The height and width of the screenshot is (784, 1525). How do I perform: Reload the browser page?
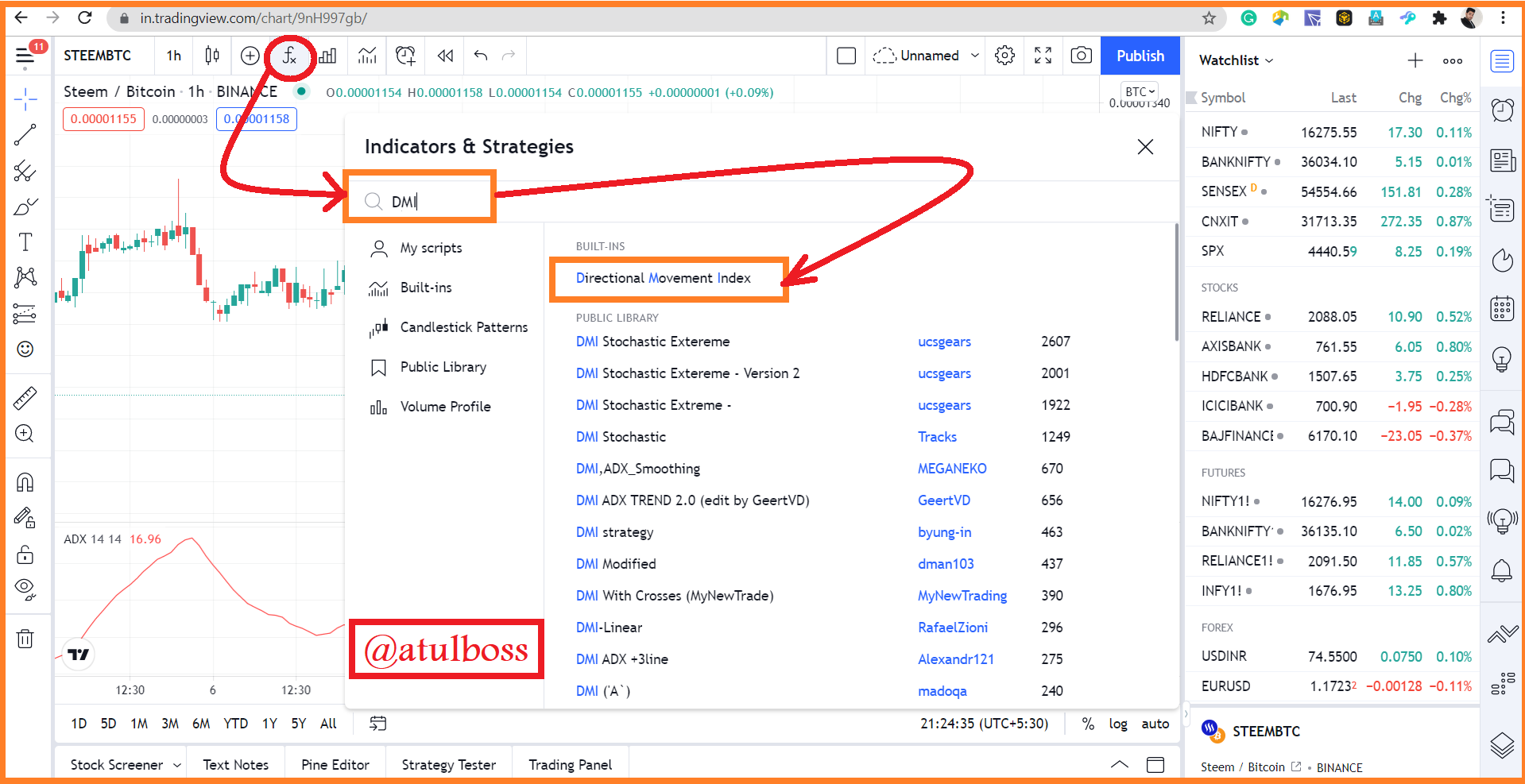85,17
